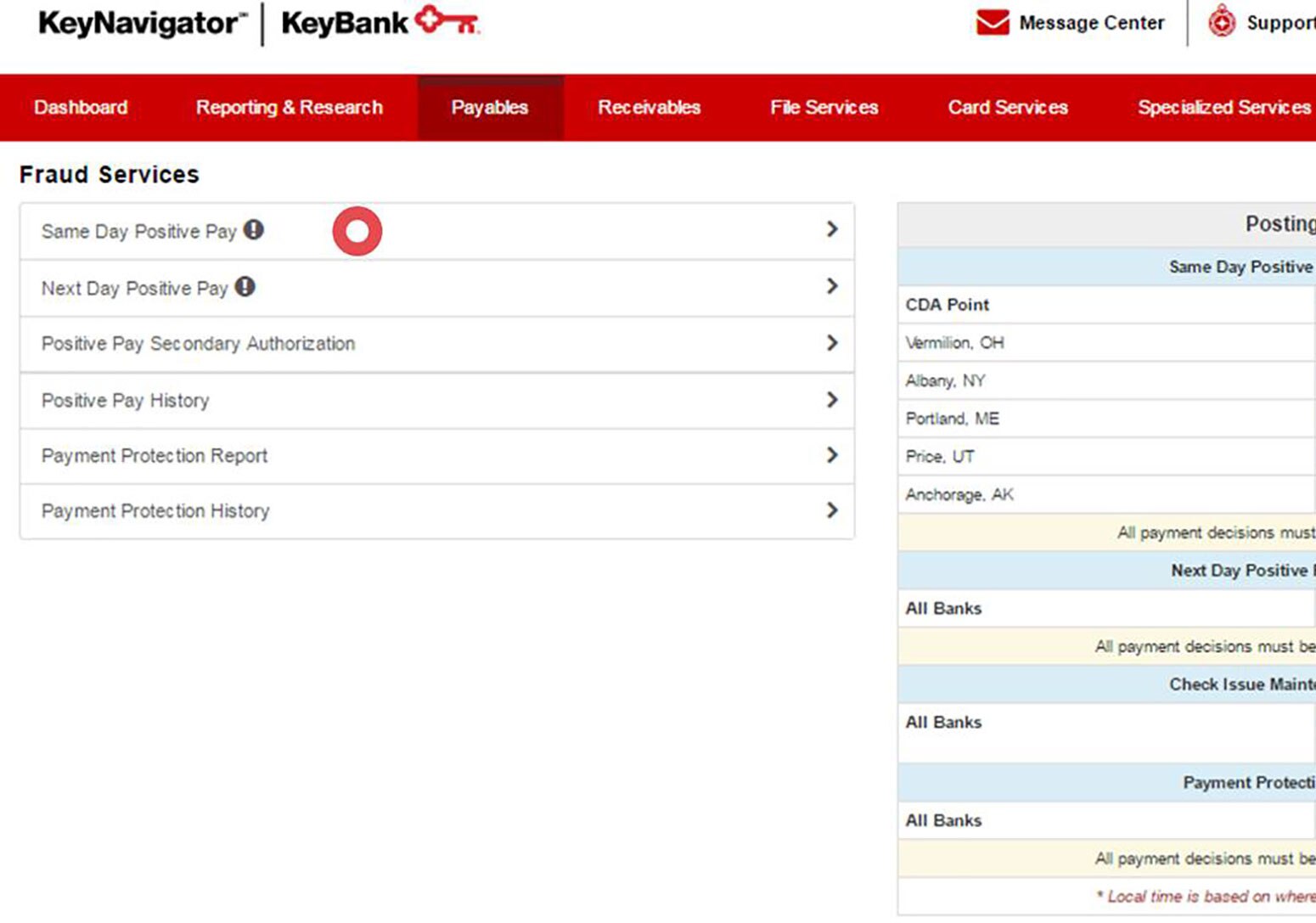Open the File Services section
The height and width of the screenshot is (923, 1316).
823,107
